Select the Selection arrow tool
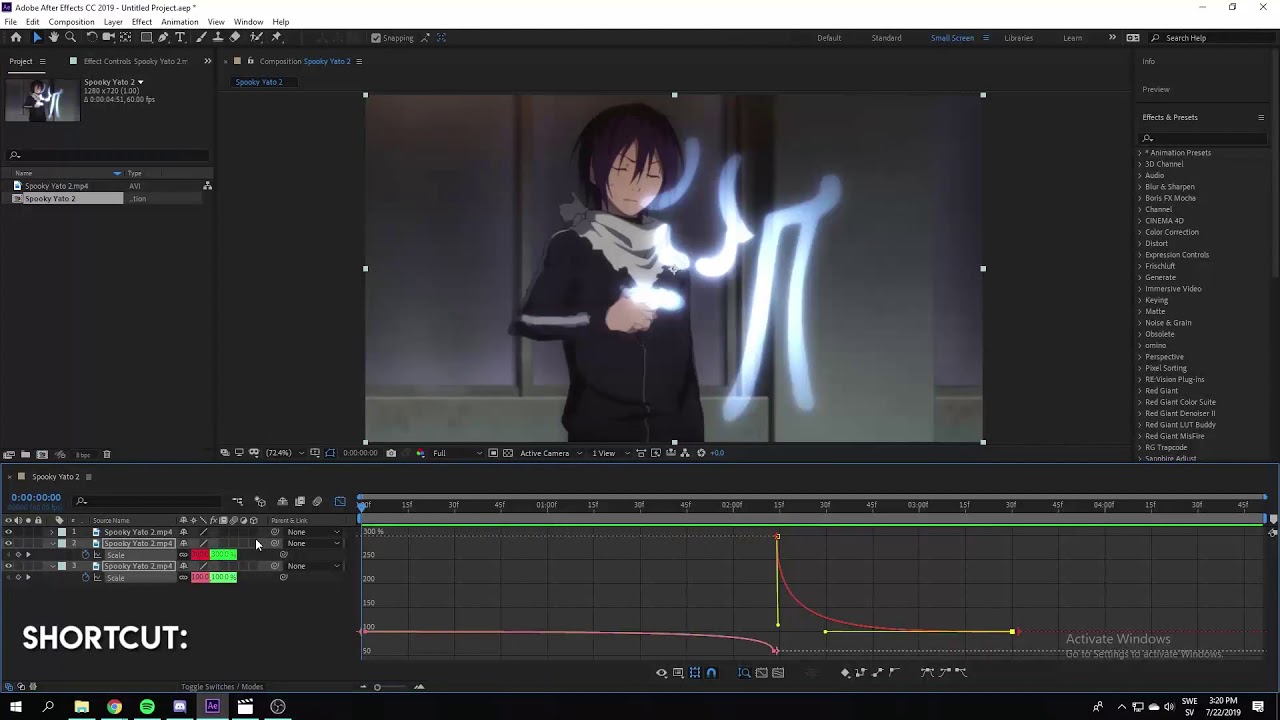Screen dimensions: 1280x720 click(37, 37)
